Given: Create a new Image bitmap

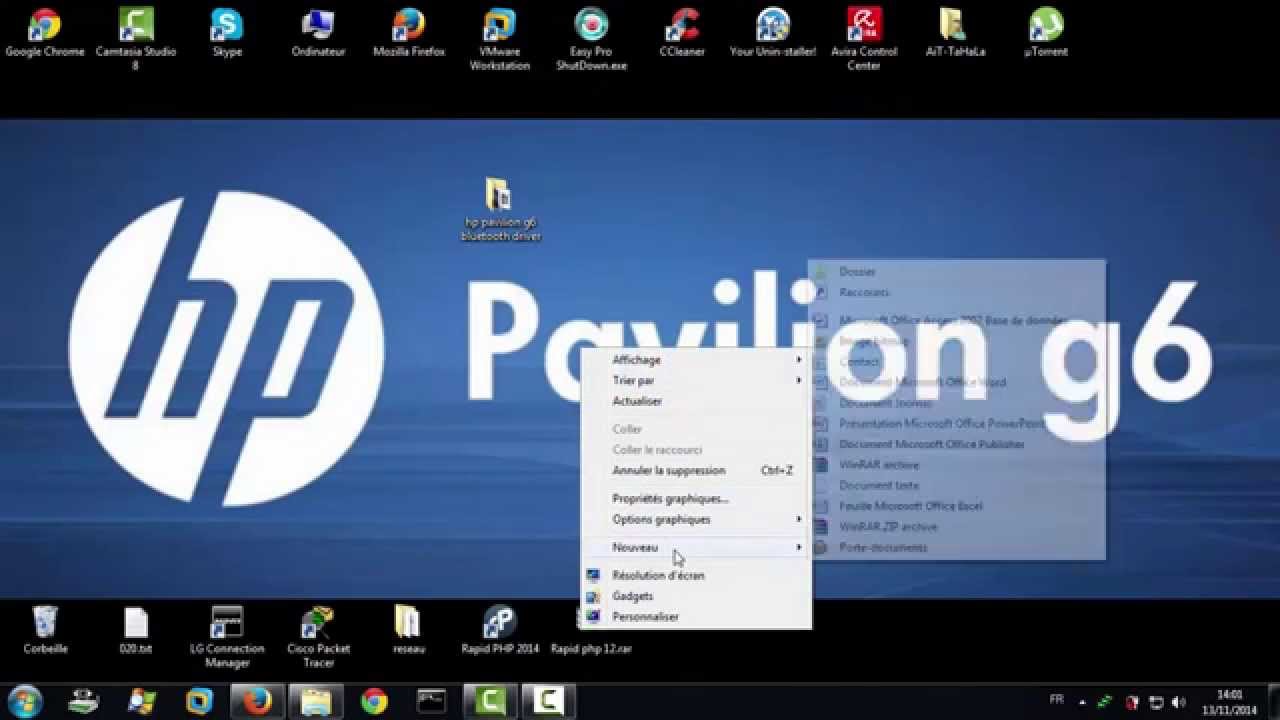Looking at the screenshot, I should pos(957,341).
